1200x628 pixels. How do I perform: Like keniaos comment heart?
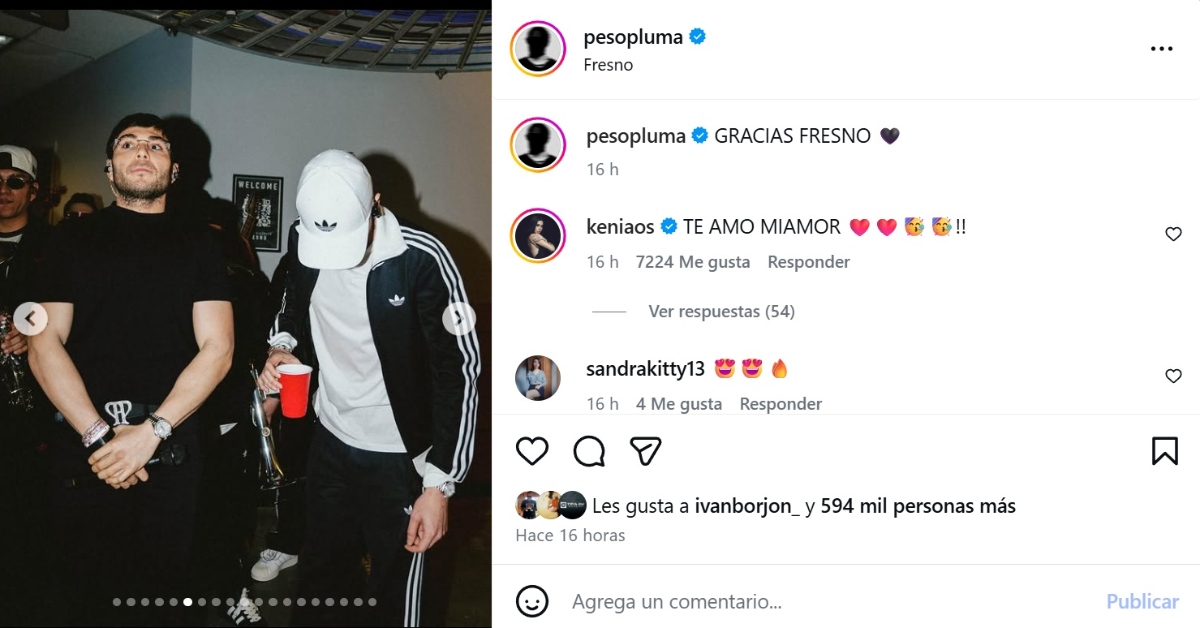(x=1173, y=234)
